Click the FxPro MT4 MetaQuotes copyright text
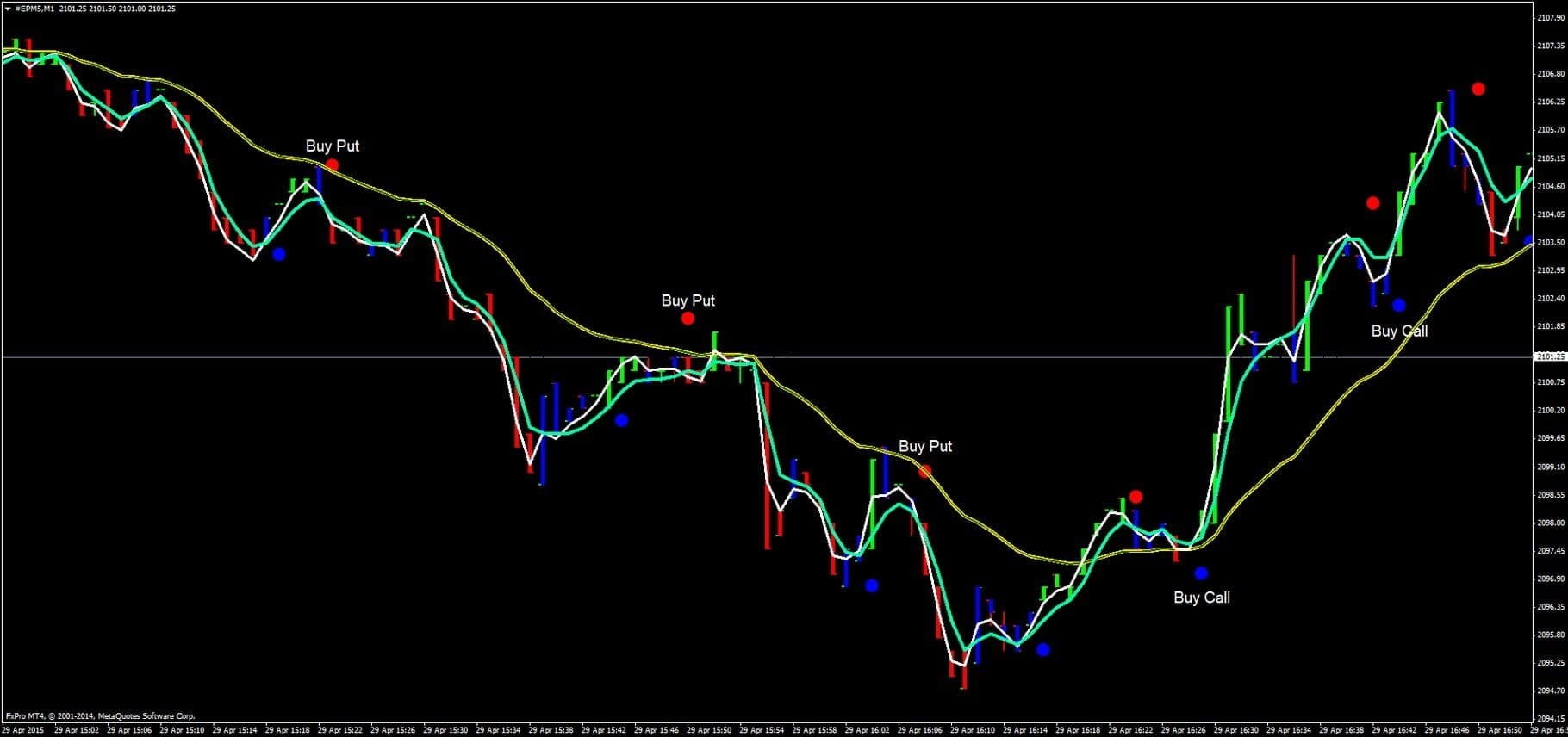This screenshot has height=737, width=1568. pyautogui.click(x=100, y=715)
